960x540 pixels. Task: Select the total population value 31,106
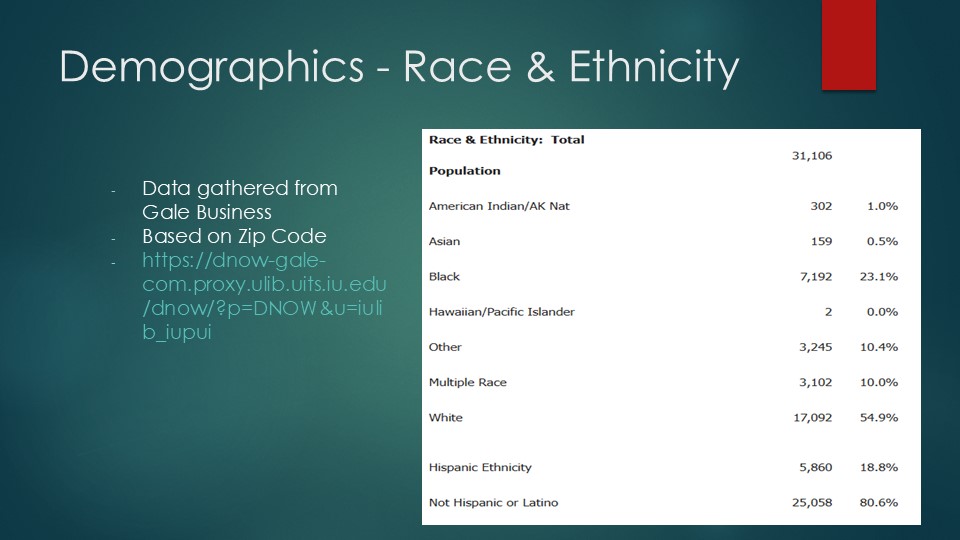tap(812, 156)
